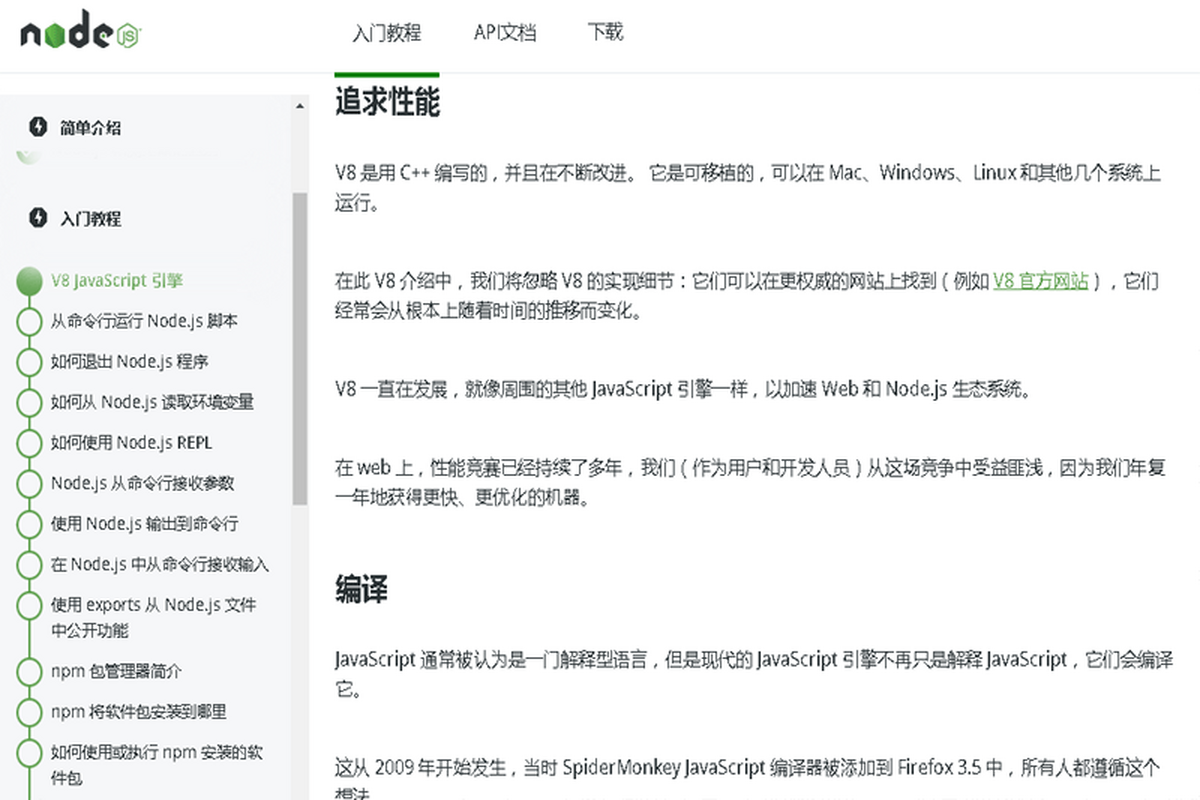
Task: Select npm 将软件包安装到哪里 in sidebar
Action: (138, 712)
